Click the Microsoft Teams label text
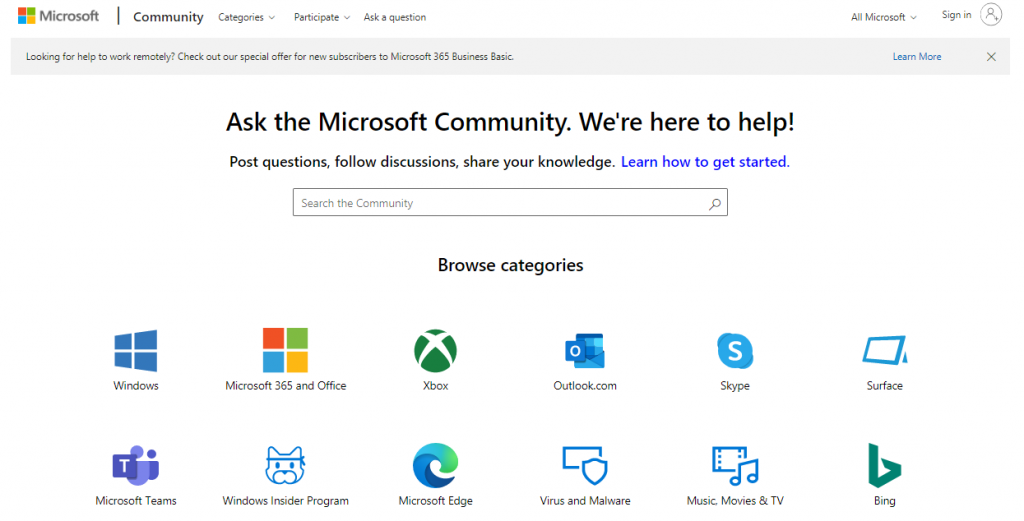1024x521 pixels. (136, 501)
